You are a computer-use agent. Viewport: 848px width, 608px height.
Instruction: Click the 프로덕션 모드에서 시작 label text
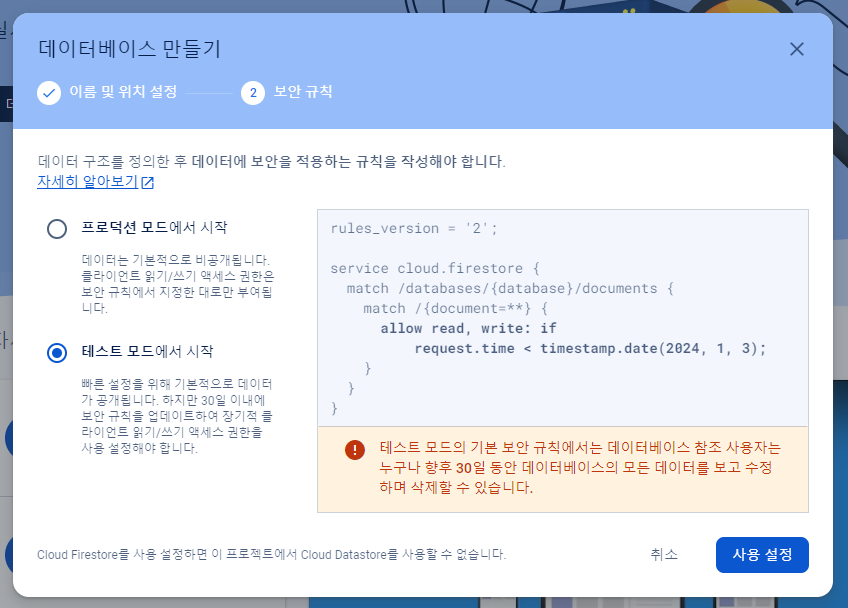tap(154, 227)
